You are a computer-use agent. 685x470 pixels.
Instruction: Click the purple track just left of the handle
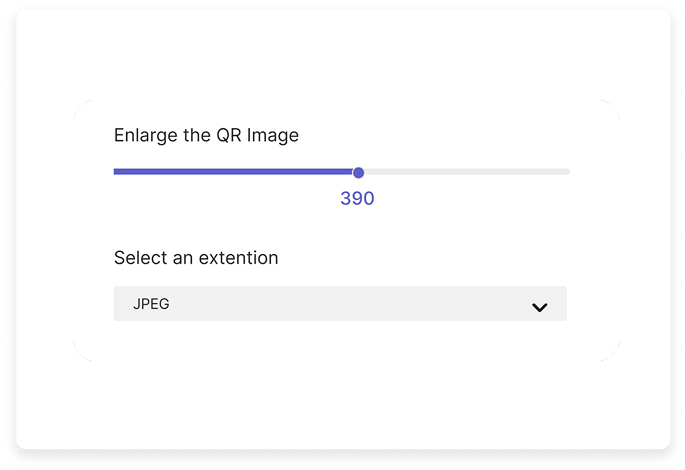[x=340, y=172]
